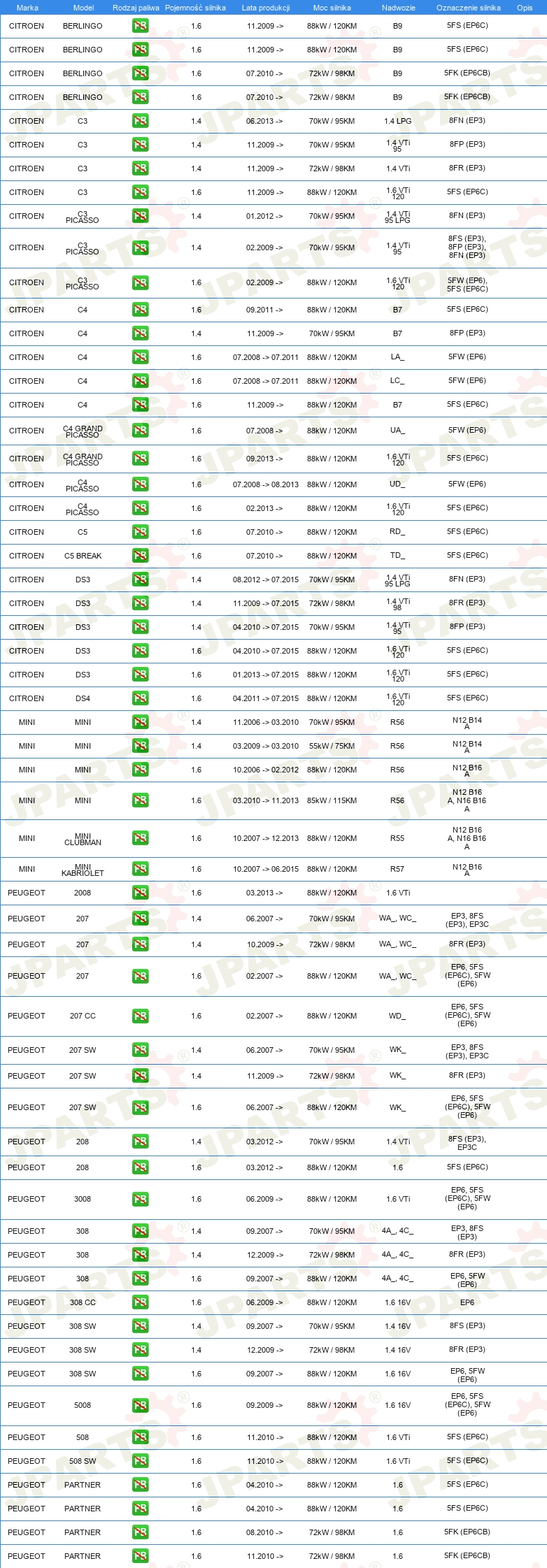Click the Pojemność silnika column header
The height and width of the screenshot is (1568, 547).
(x=195, y=8)
